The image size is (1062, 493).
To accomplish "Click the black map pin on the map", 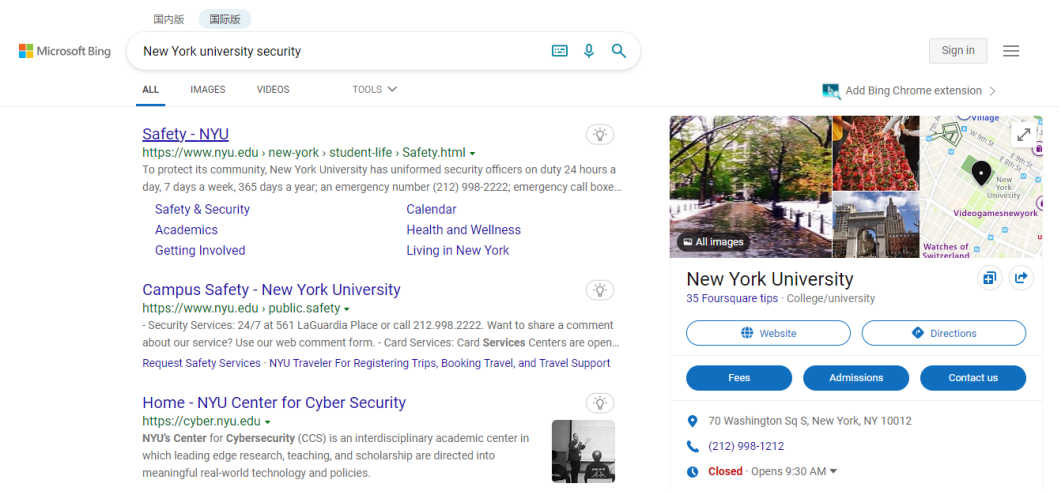I will click(981, 173).
